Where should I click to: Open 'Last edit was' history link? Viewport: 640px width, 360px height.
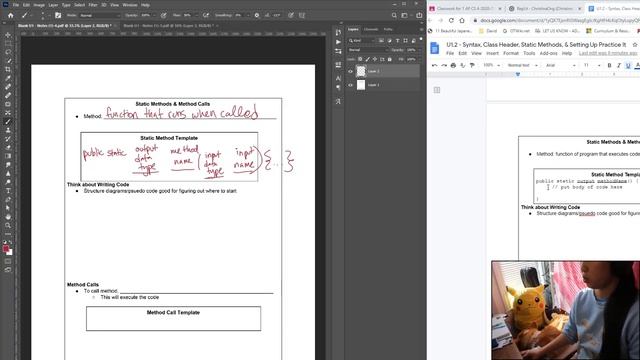[608, 53]
